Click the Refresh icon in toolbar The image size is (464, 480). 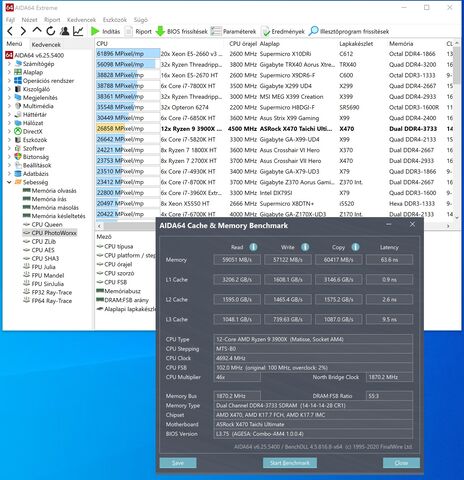tap(51, 31)
